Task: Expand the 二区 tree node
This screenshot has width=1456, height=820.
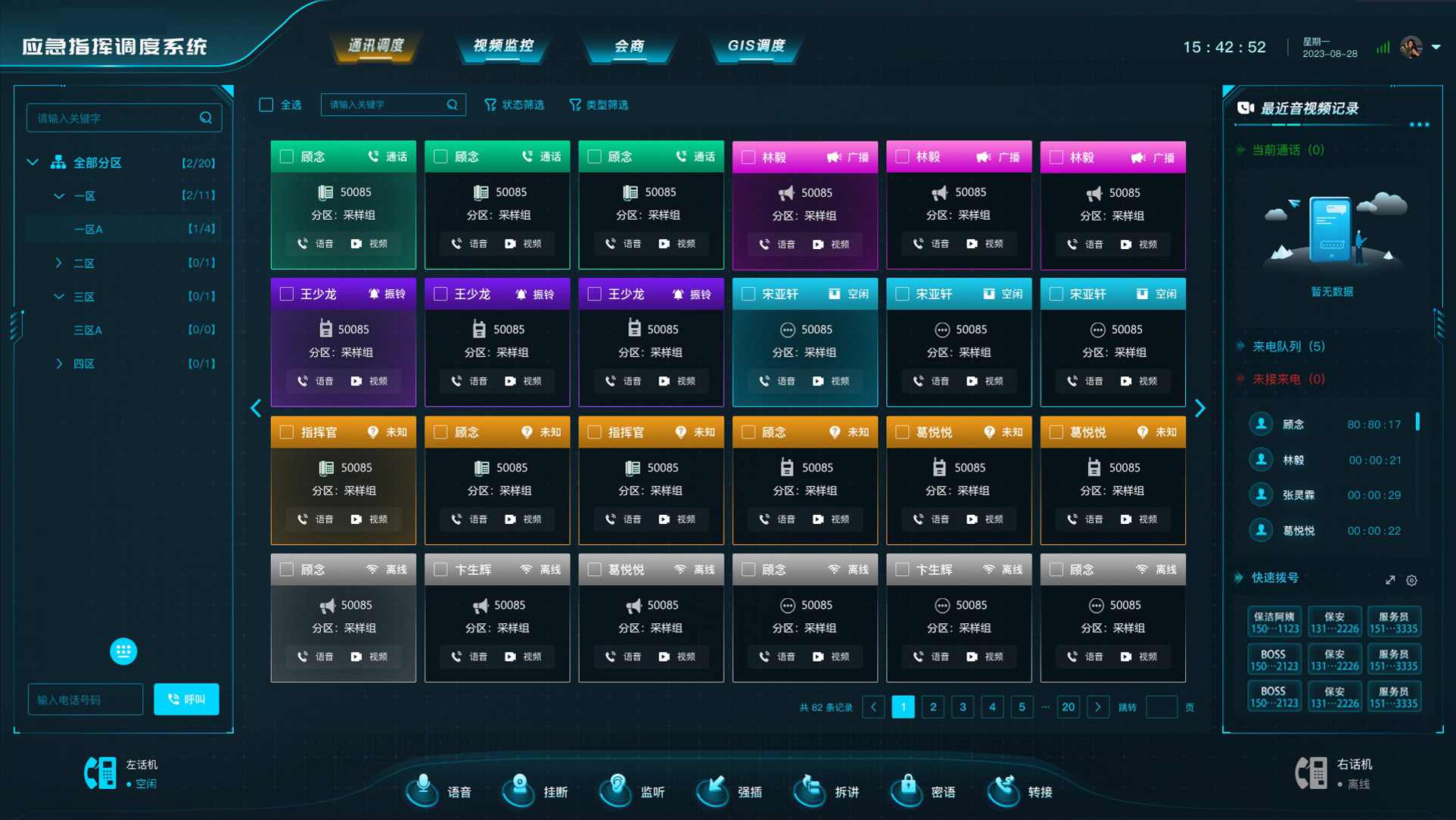Action: pyautogui.click(x=59, y=263)
